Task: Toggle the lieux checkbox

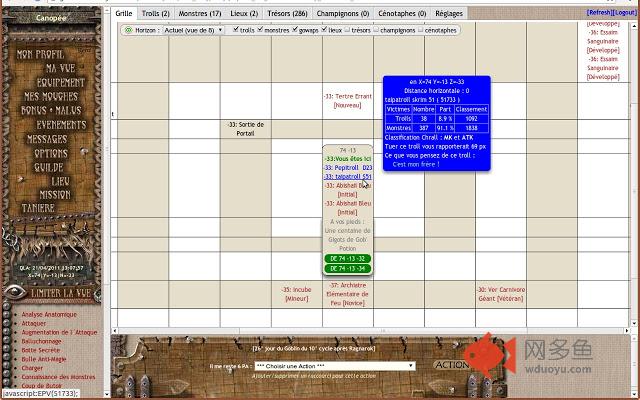Action: point(324,29)
